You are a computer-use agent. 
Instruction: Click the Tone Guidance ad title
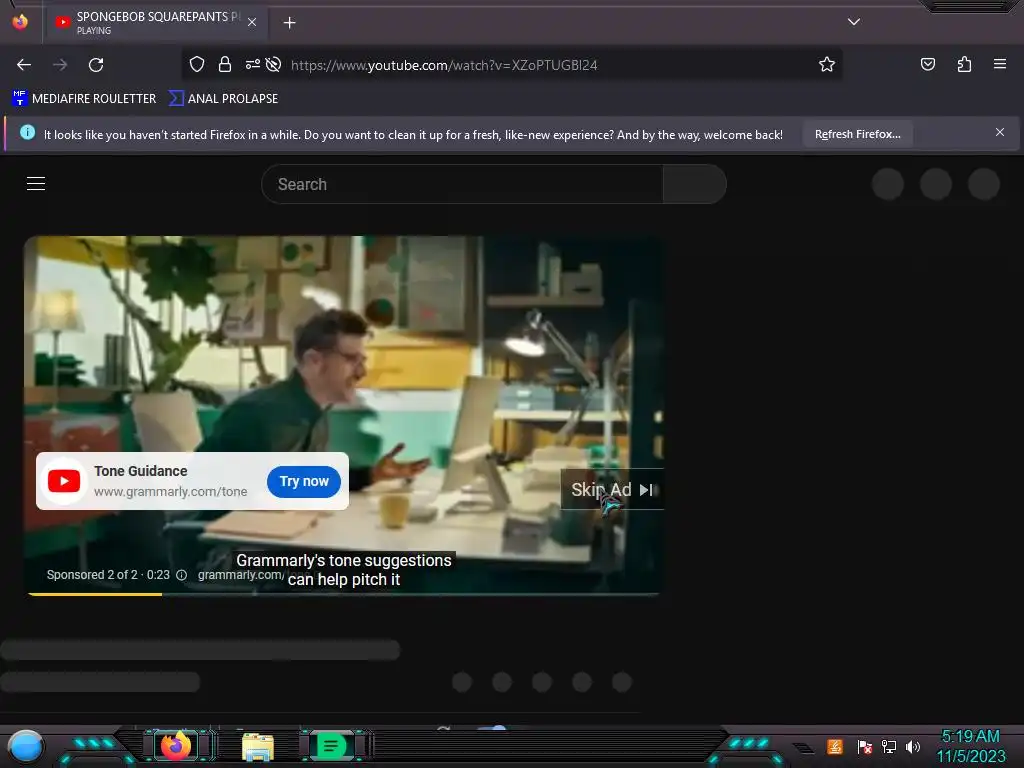140,471
